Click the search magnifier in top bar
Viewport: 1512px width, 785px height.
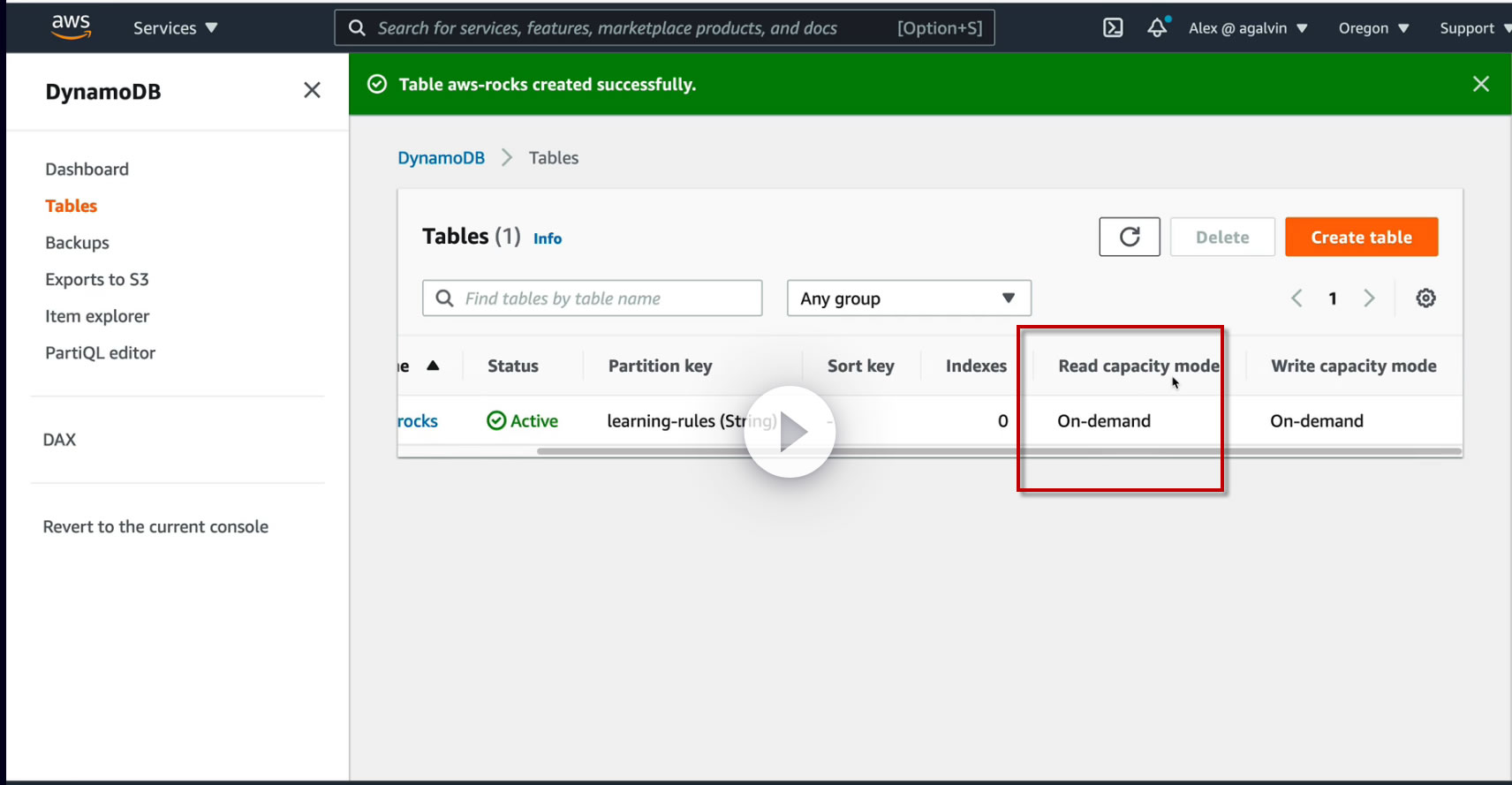point(357,28)
